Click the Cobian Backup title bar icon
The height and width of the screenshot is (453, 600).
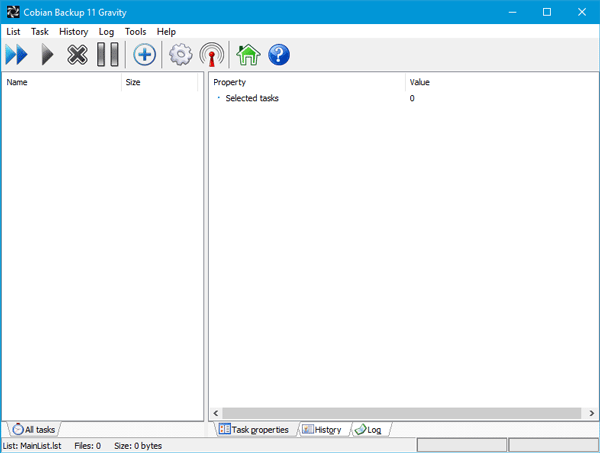point(13,12)
